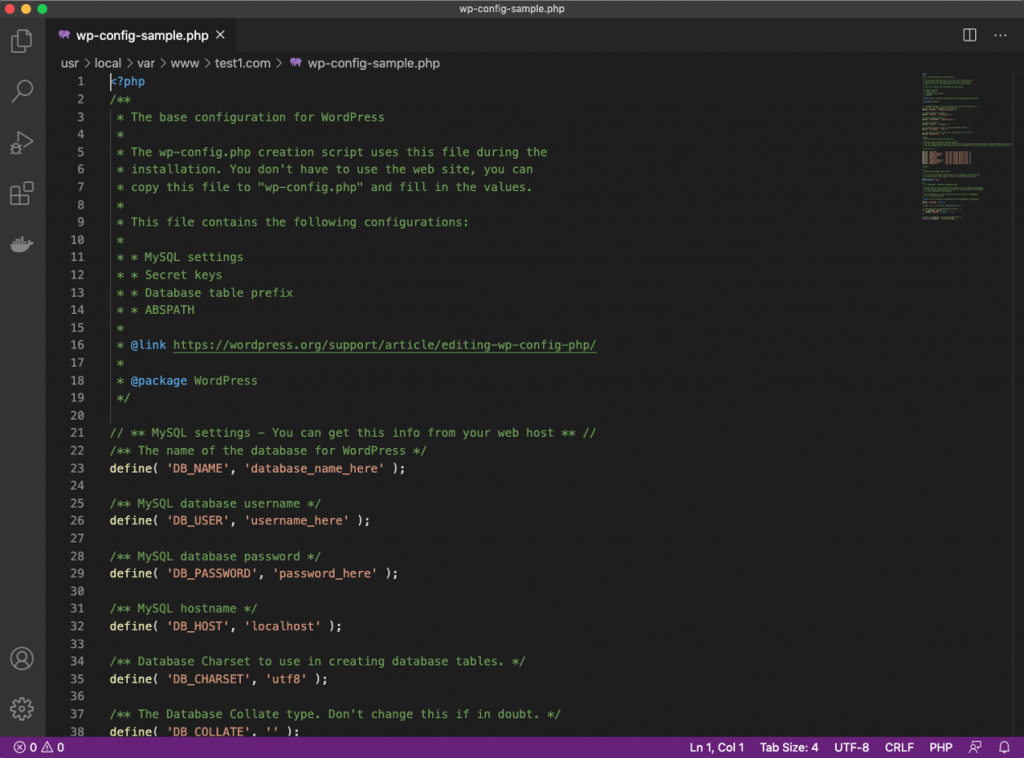
Task: Click the test1.com breadcrumb segment
Action: (x=242, y=63)
